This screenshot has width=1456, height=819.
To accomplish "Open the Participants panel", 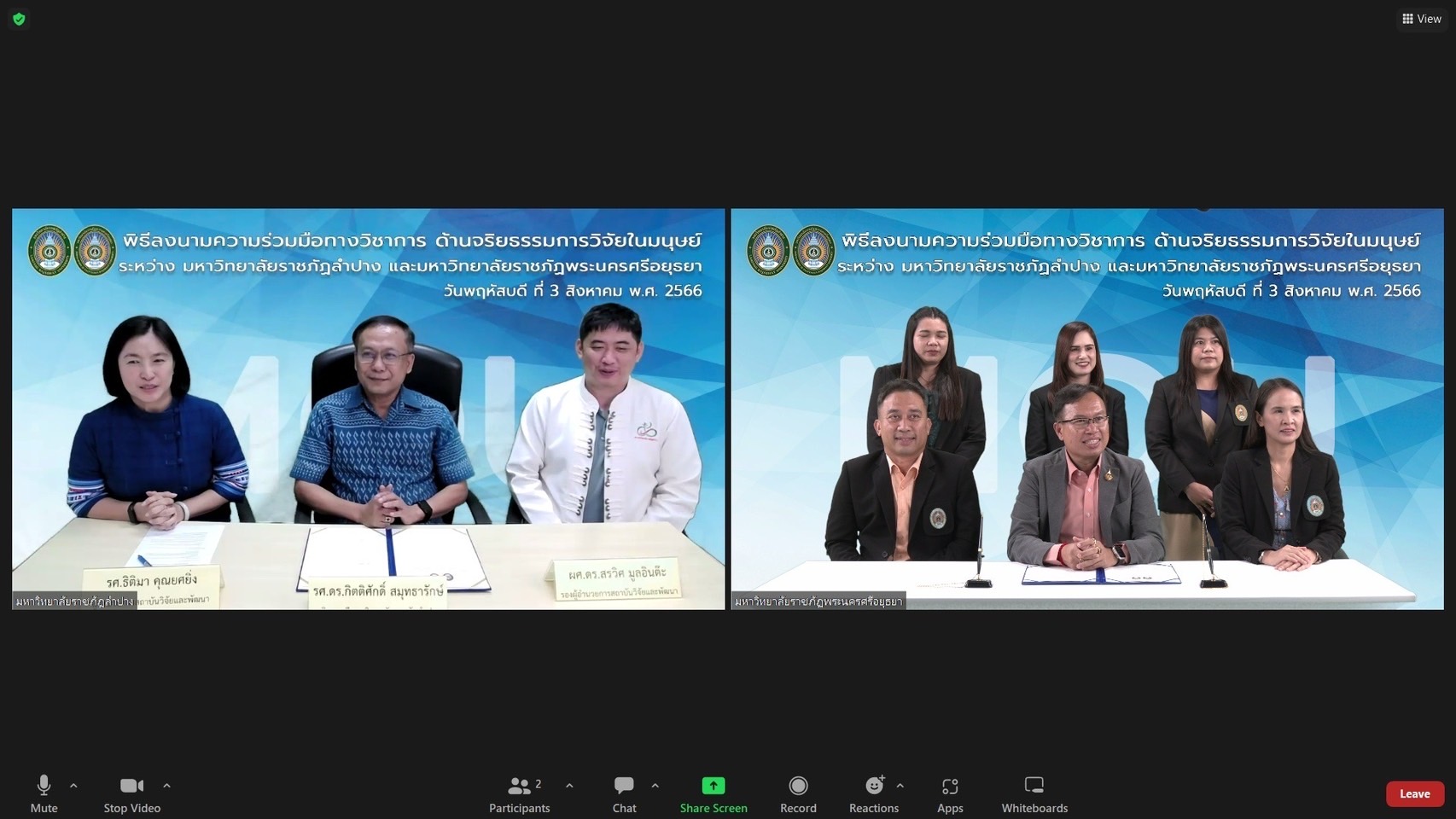I will 520,794.
